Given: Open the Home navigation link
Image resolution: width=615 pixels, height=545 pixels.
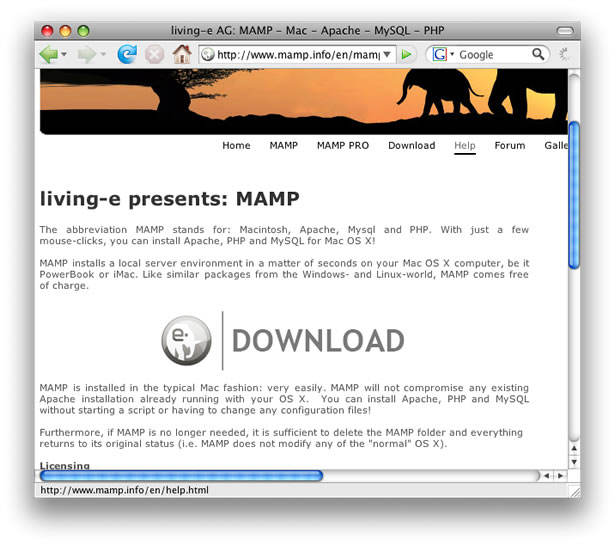Looking at the screenshot, I should point(236,145).
